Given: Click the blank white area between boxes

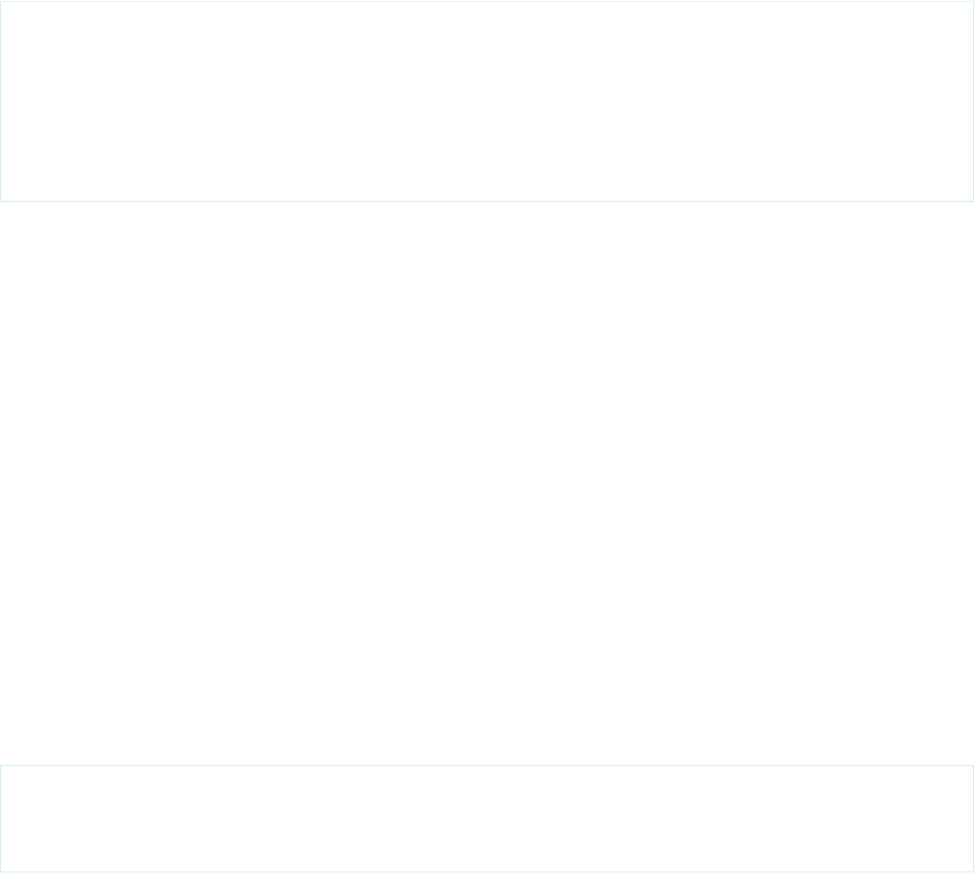Looking at the screenshot, I should coord(486,483).
